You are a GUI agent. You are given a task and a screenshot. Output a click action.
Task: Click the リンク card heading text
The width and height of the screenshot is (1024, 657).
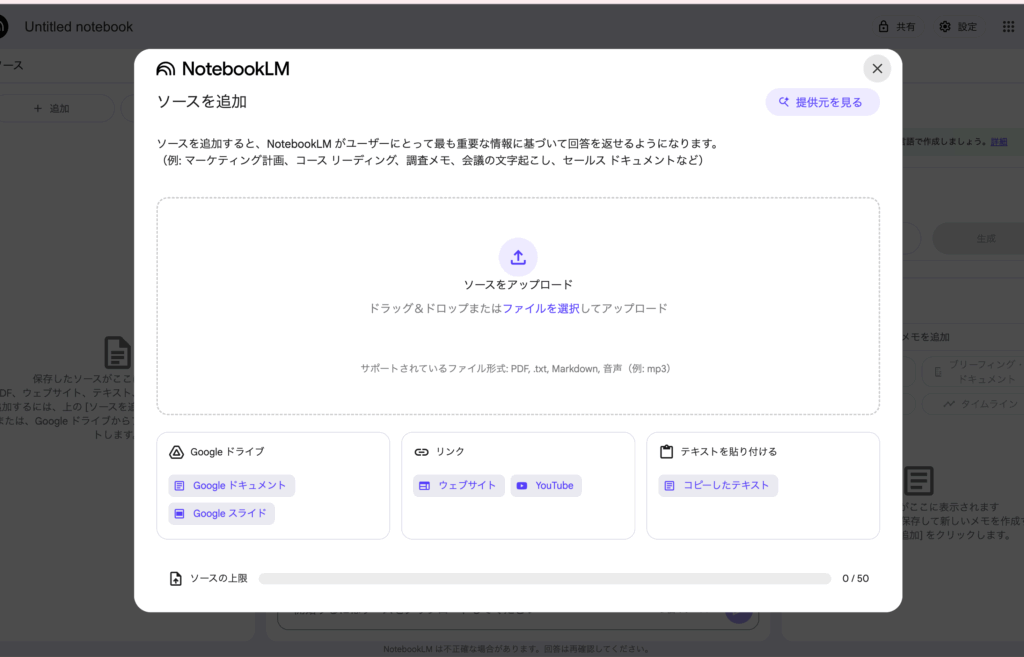(450, 452)
